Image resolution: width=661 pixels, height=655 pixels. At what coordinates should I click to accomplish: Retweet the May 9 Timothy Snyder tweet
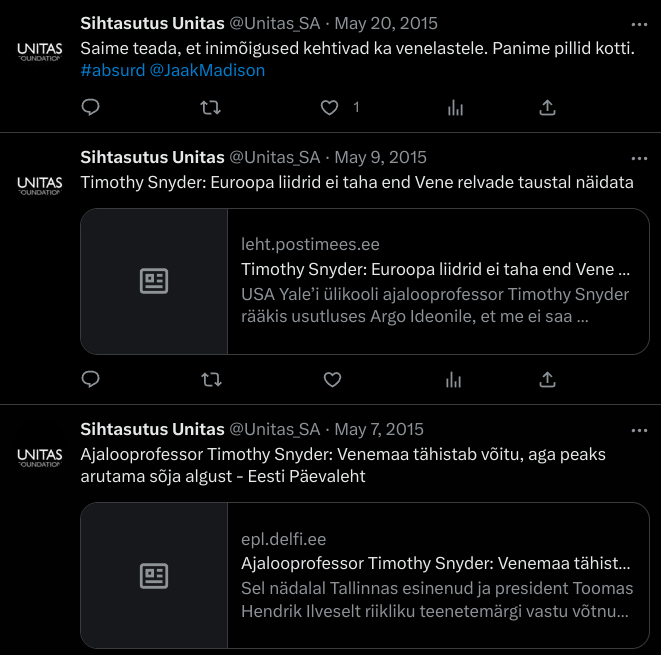click(x=211, y=379)
